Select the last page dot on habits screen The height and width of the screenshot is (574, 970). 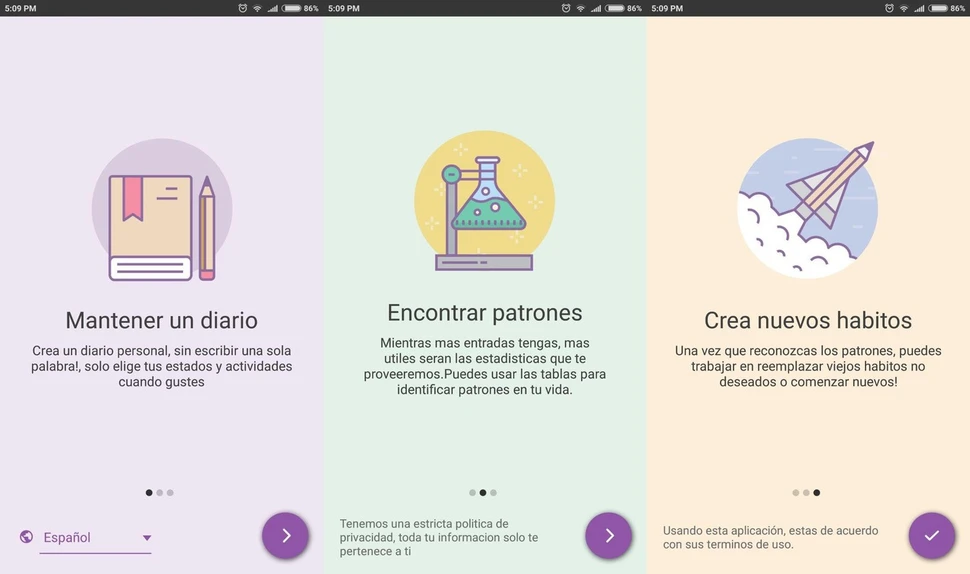tap(817, 492)
